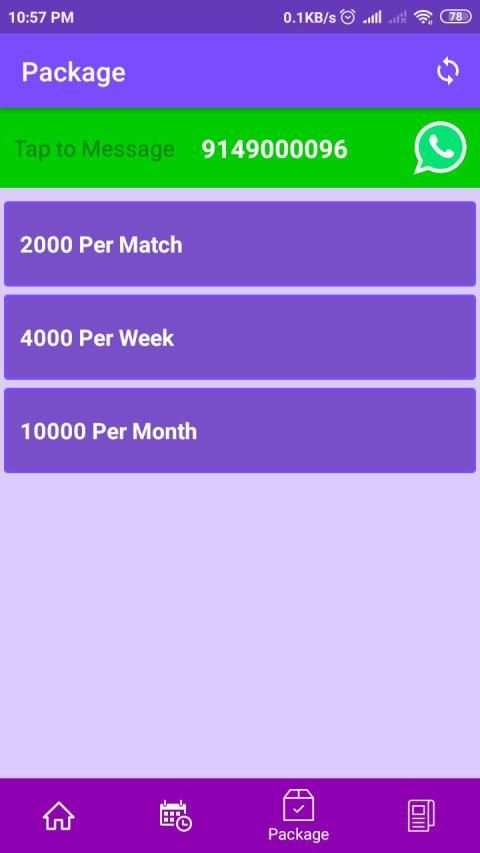This screenshot has width=480, height=853.
Task: Tap the green WhatsApp message banner
Action: [240, 148]
